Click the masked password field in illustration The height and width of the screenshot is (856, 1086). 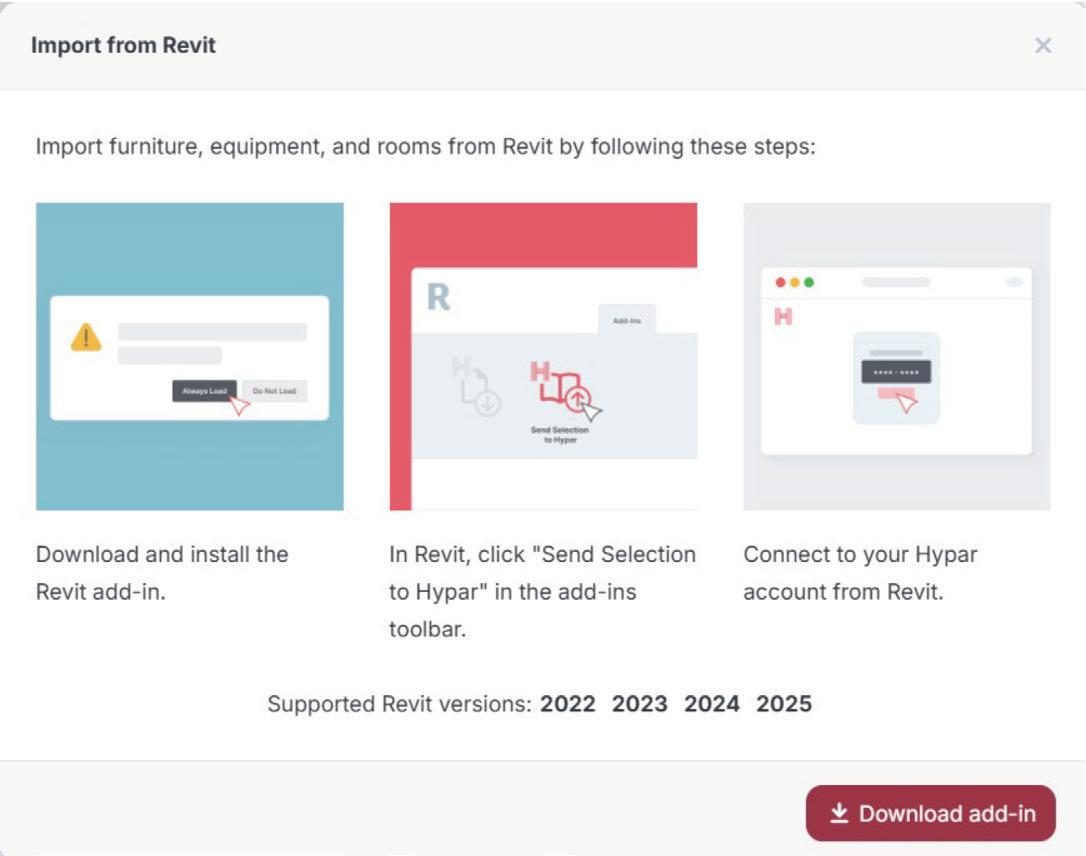pyautogui.click(x=896, y=372)
